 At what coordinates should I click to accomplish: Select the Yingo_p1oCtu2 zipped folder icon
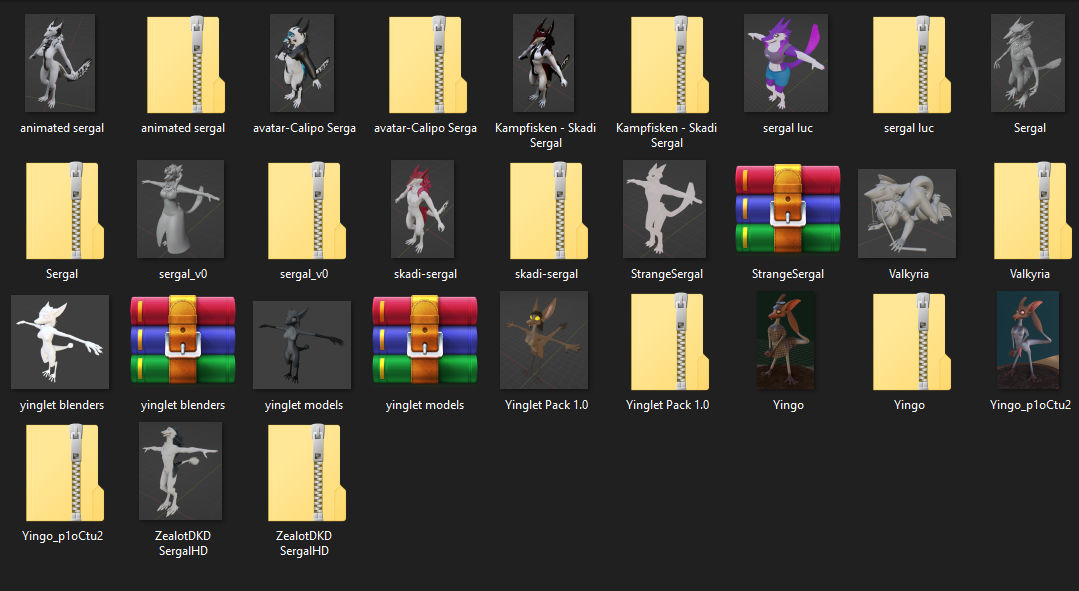[65, 473]
